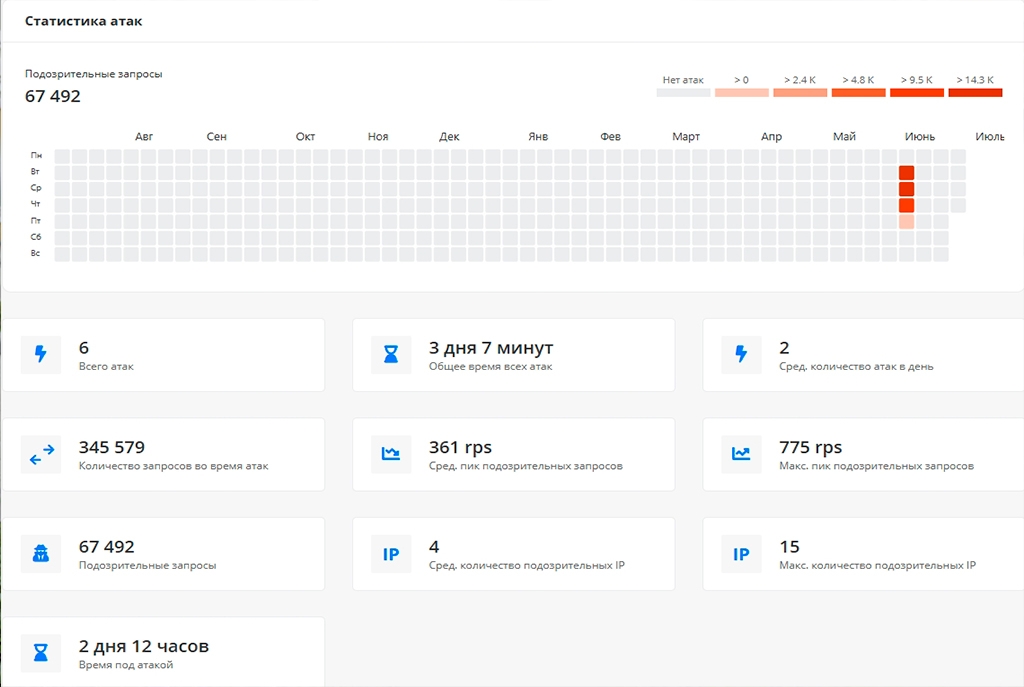Click the arrows icon for Количество запросов во время атак
This screenshot has height=687, width=1024.
(40, 454)
